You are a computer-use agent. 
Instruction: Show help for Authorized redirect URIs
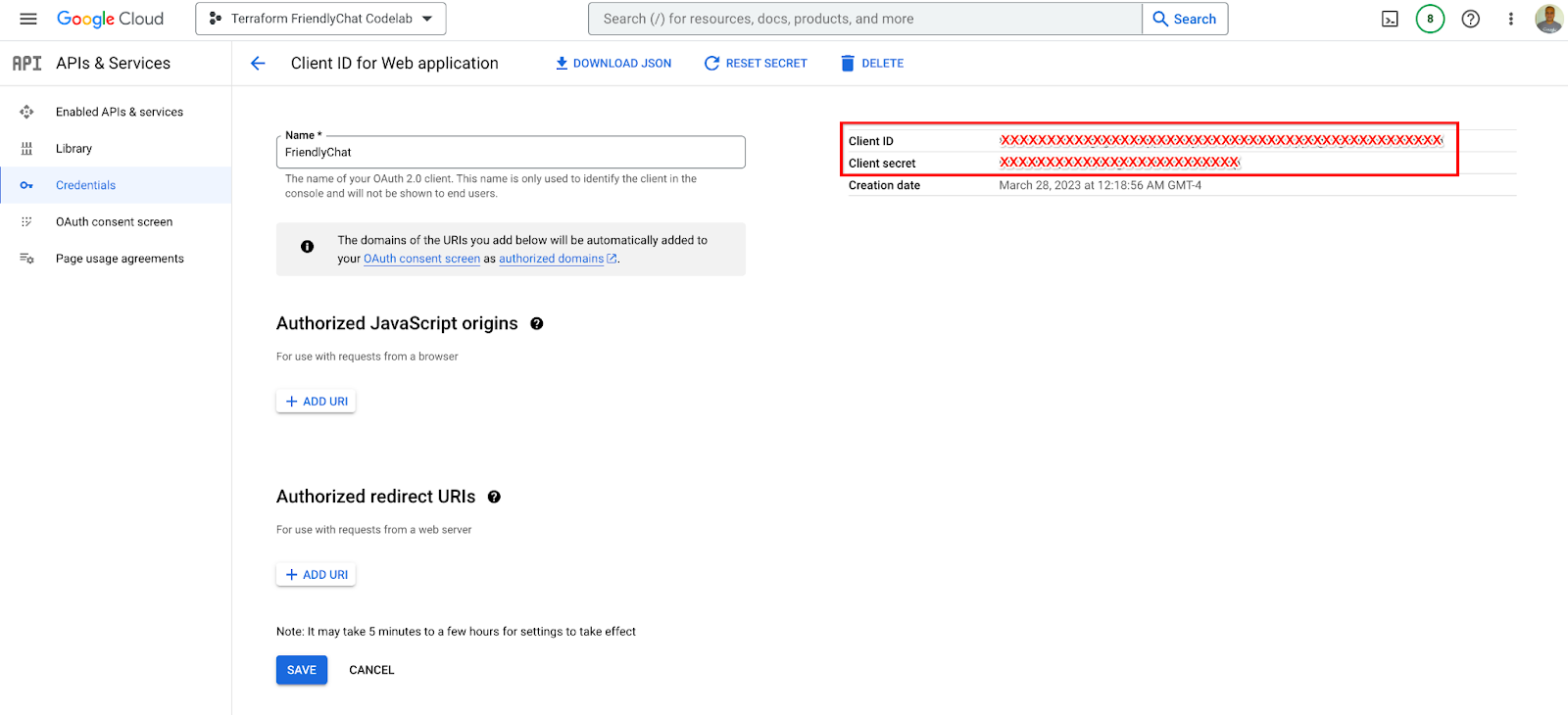coord(494,498)
